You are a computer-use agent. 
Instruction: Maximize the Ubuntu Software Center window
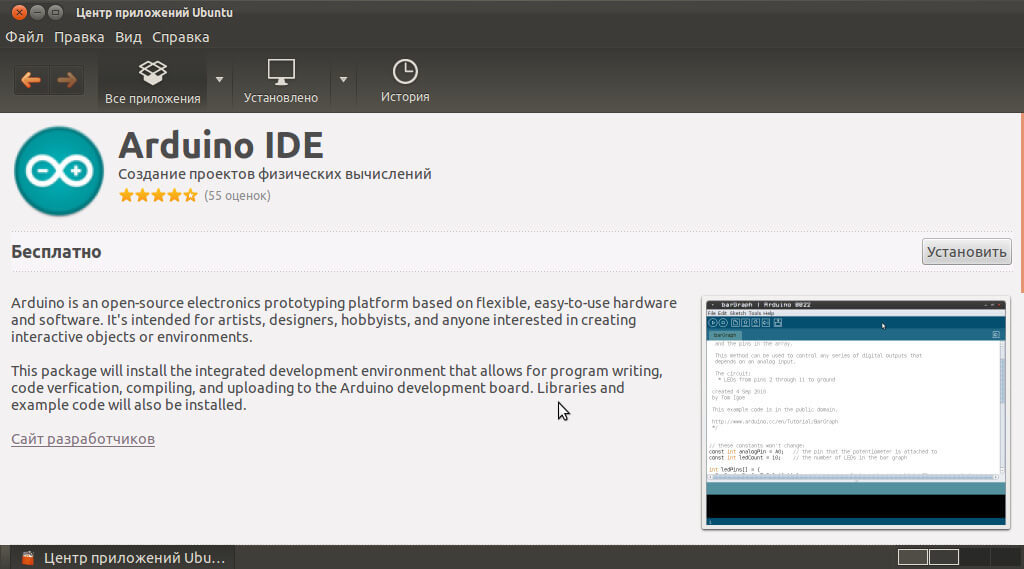pos(56,12)
